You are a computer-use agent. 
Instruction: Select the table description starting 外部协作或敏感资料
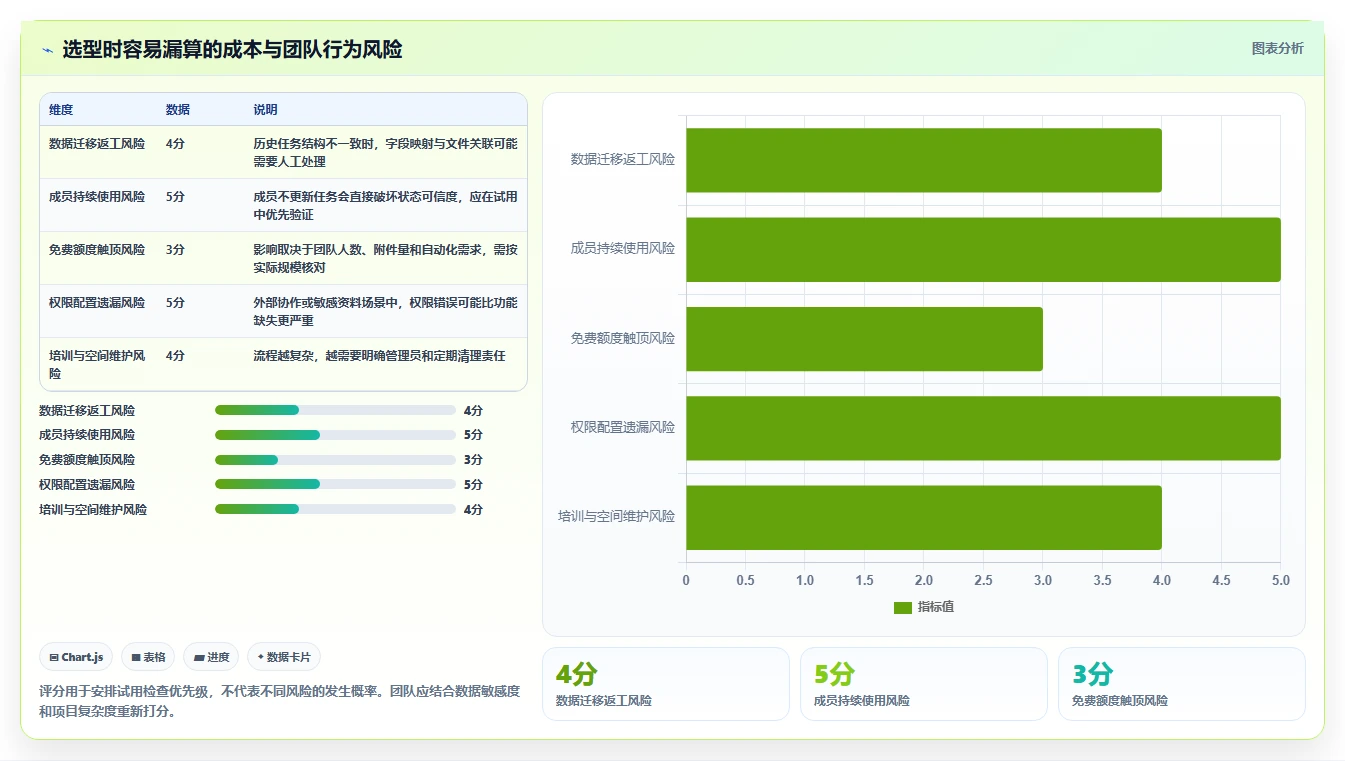coord(385,311)
